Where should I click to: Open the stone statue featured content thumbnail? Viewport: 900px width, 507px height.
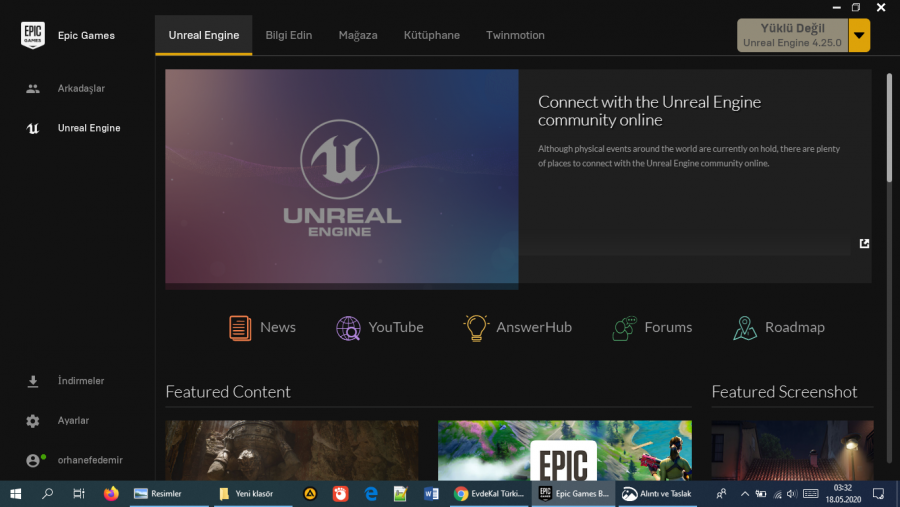coord(292,450)
